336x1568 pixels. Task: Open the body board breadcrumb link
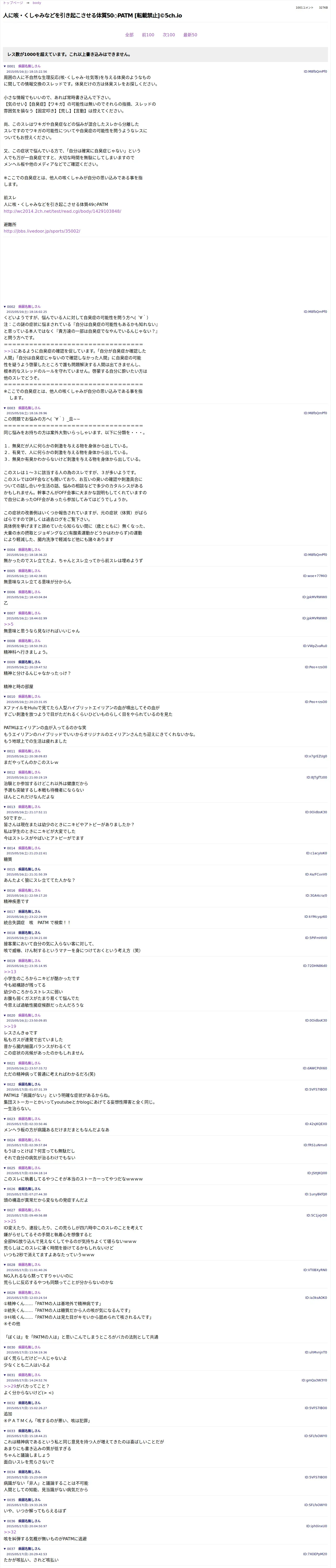(37, 3)
